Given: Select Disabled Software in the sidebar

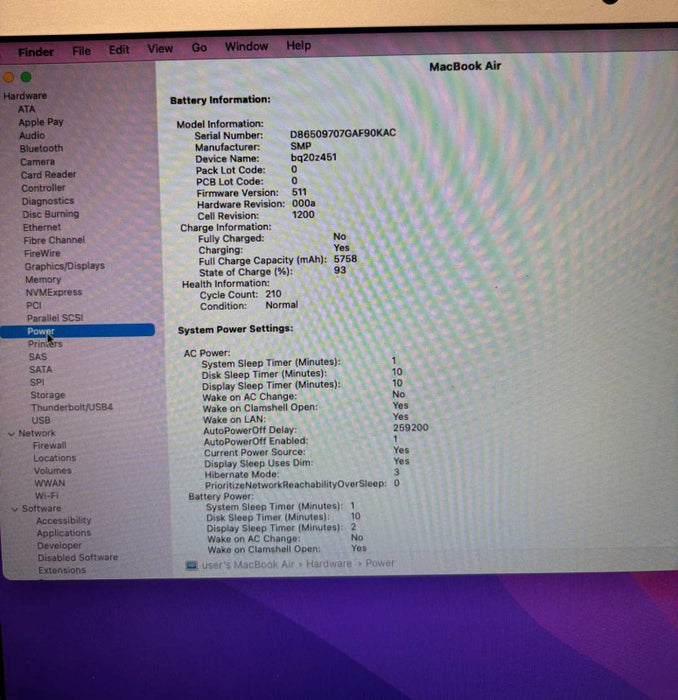Looking at the screenshot, I should pyautogui.click(x=78, y=558).
